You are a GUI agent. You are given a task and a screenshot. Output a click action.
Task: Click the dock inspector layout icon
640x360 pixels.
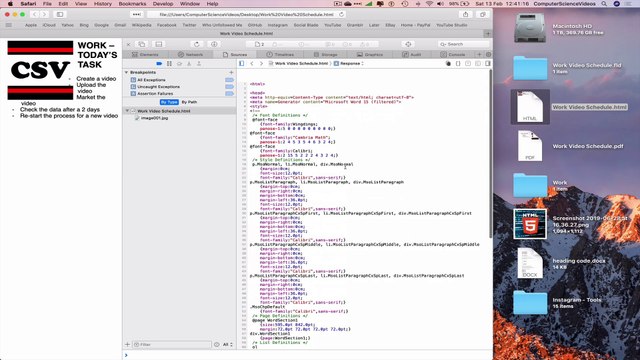(x=159, y=44)
